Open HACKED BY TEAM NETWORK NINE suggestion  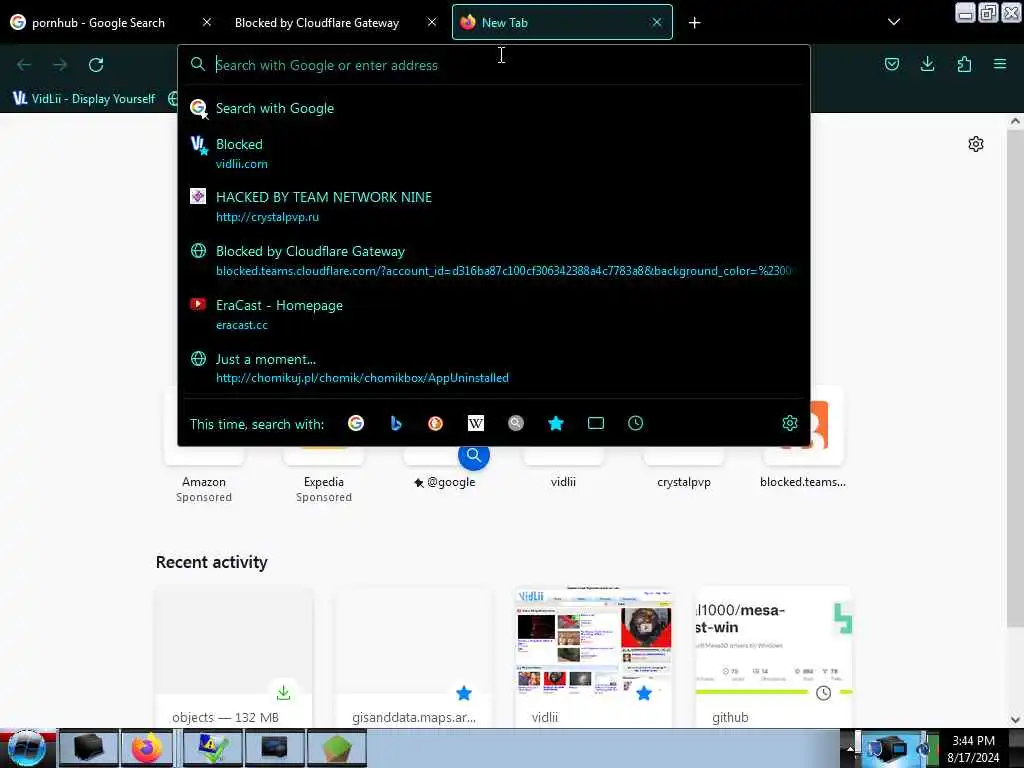tap(494, 206)
